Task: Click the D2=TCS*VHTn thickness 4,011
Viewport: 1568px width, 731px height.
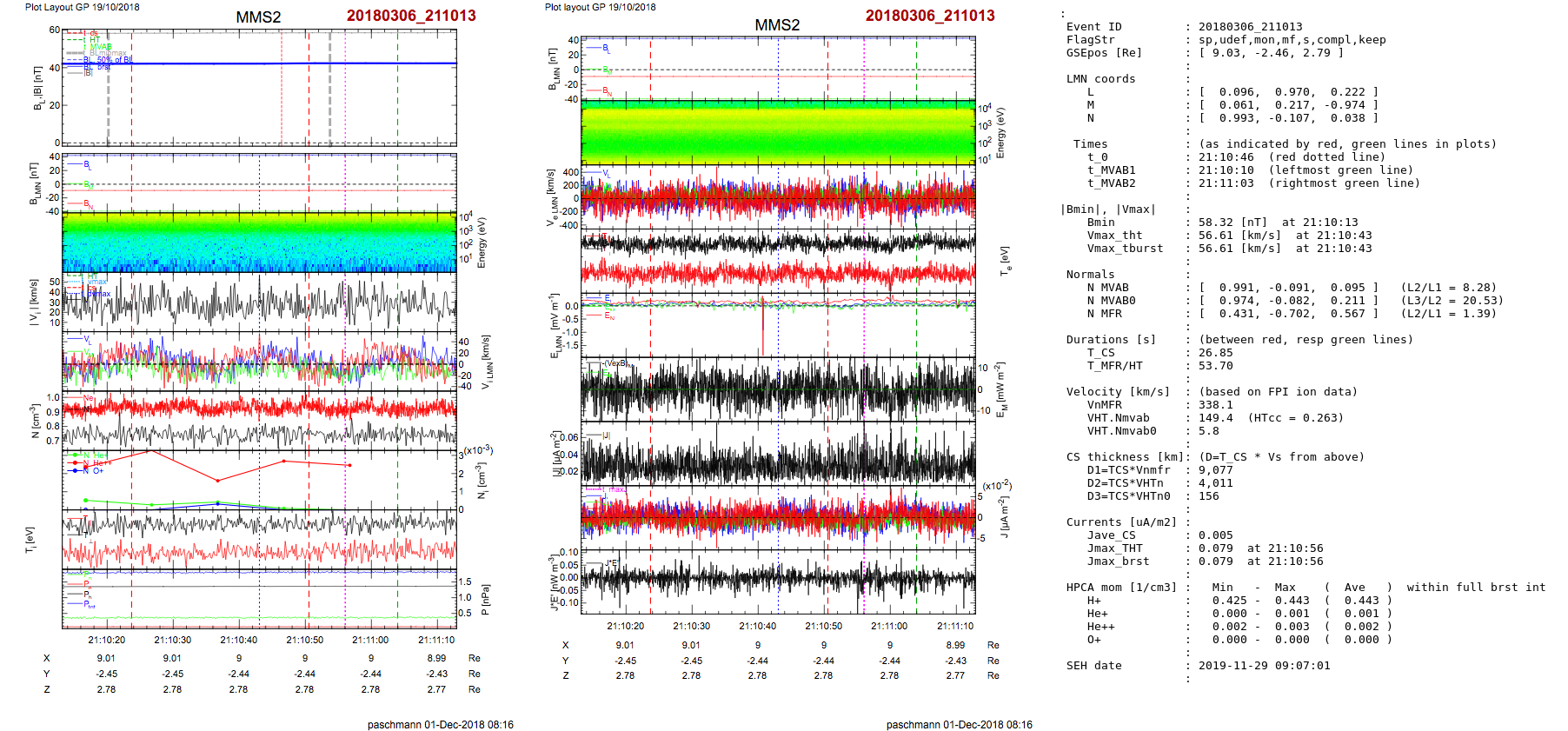Action: [1215, 483]
